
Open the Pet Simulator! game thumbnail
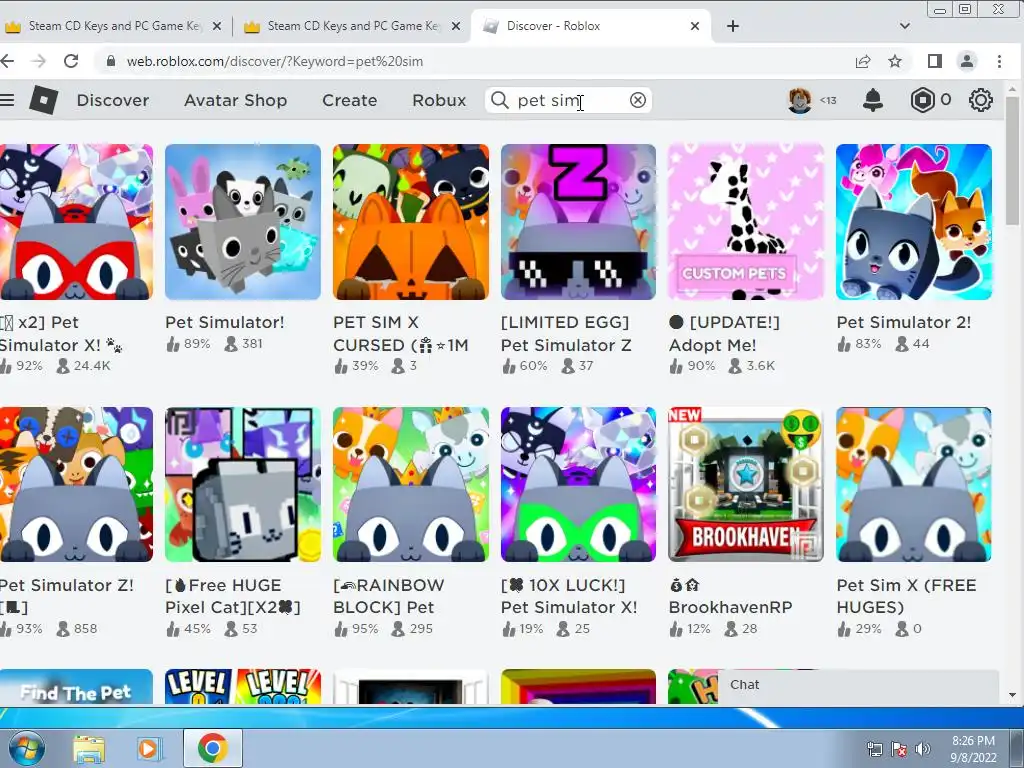[243, 222]
